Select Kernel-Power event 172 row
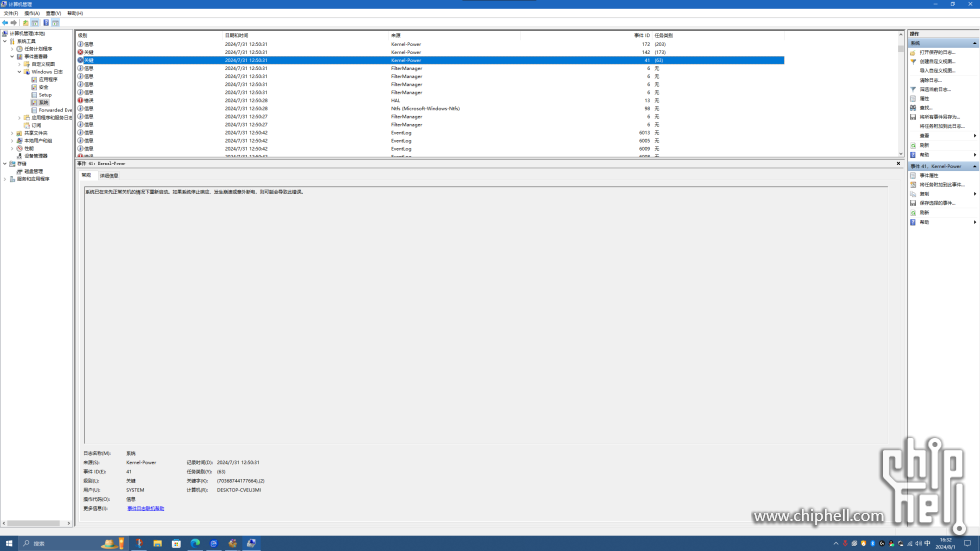Viewport: 980px width, 551px height. click(430, 44)
